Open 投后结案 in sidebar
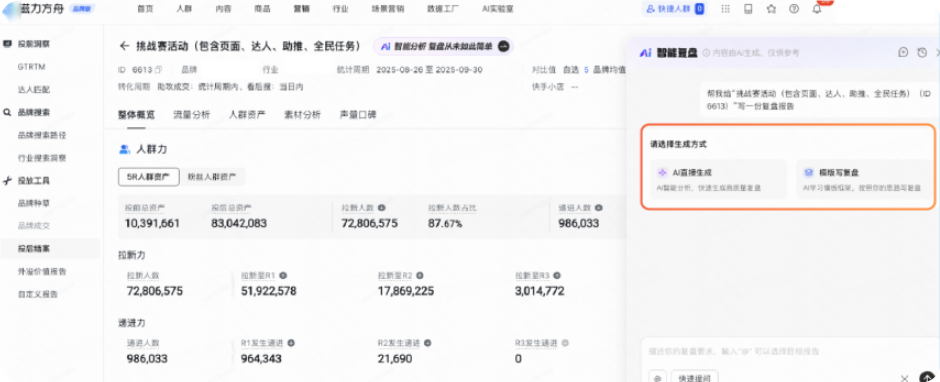The width and height of the screenshot is (940, 382). point(50,248)
